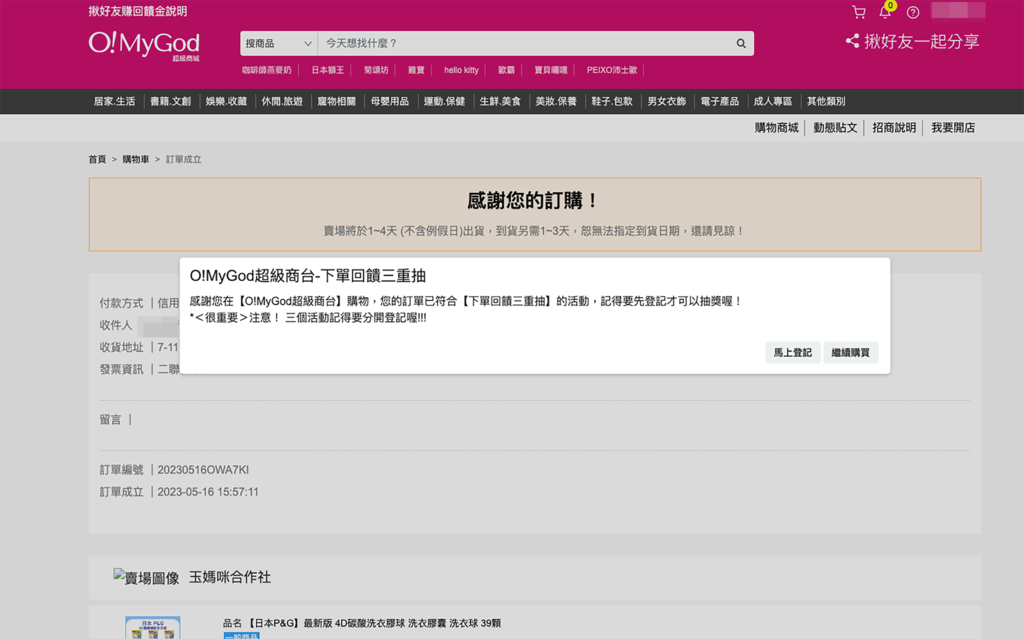Open the 電子產品 category
Screen dimensions: 1024x639
(x=719, y=101)
